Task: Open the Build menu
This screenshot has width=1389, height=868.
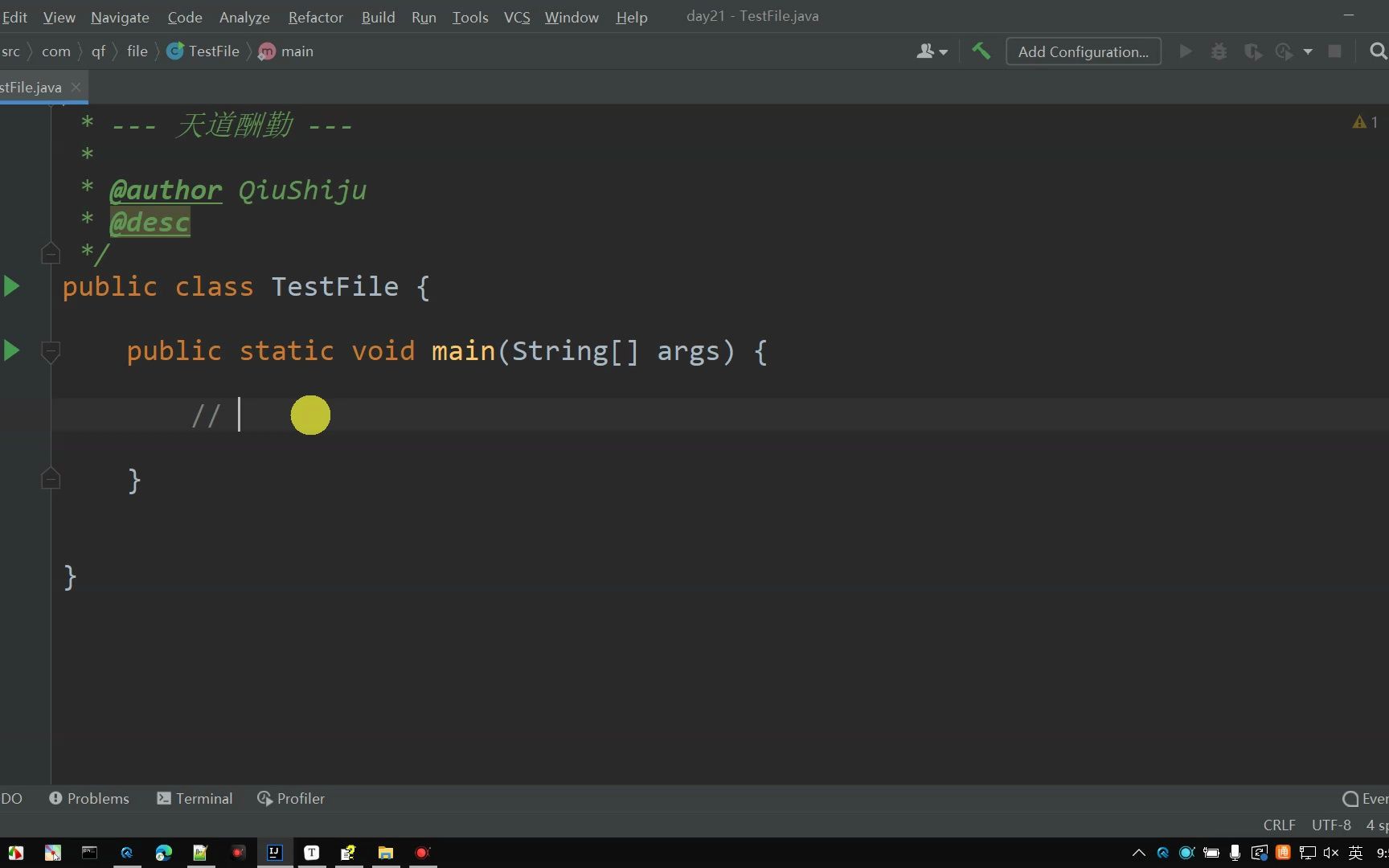Action: point(378,17)
